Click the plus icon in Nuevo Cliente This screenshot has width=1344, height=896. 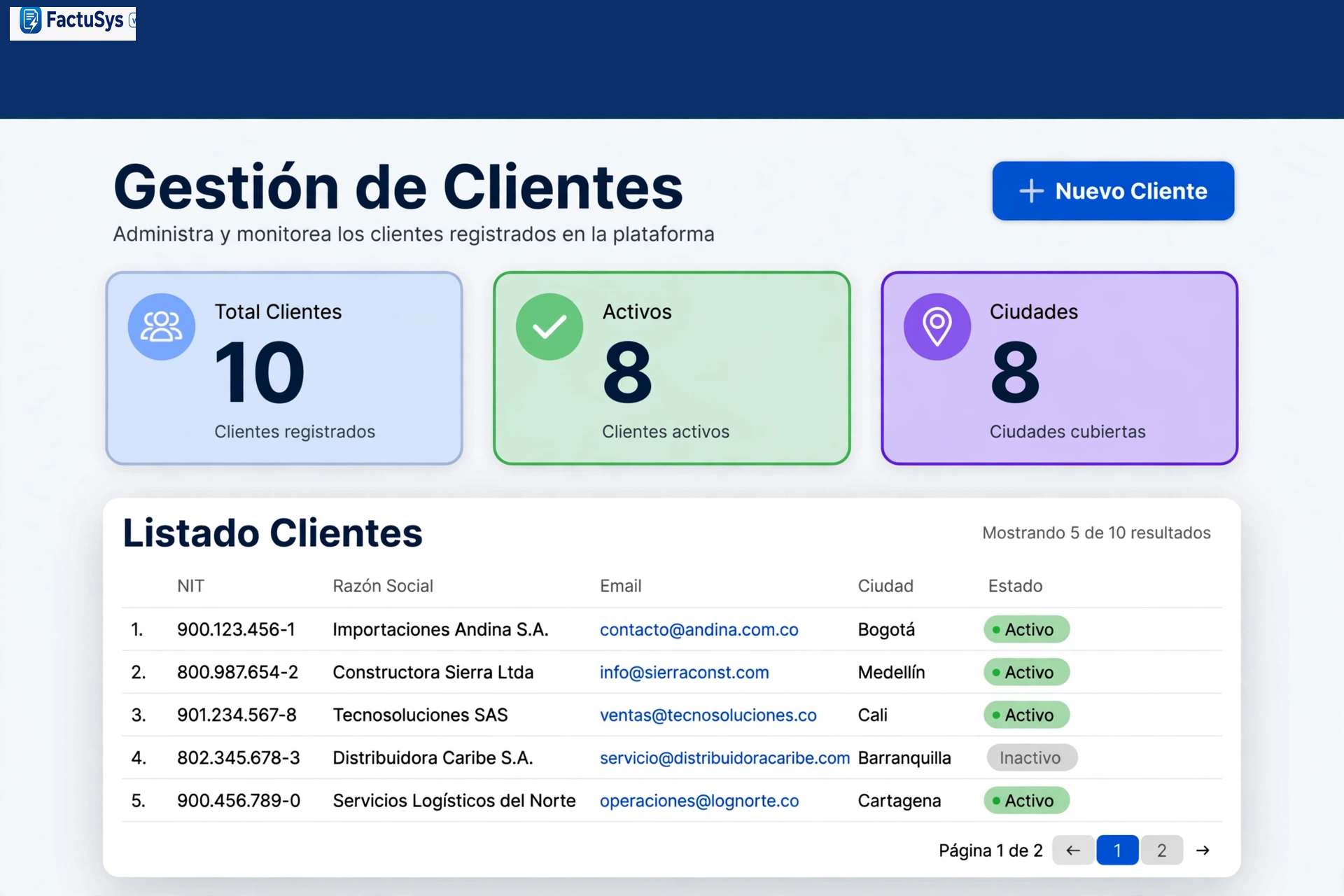1031,191
